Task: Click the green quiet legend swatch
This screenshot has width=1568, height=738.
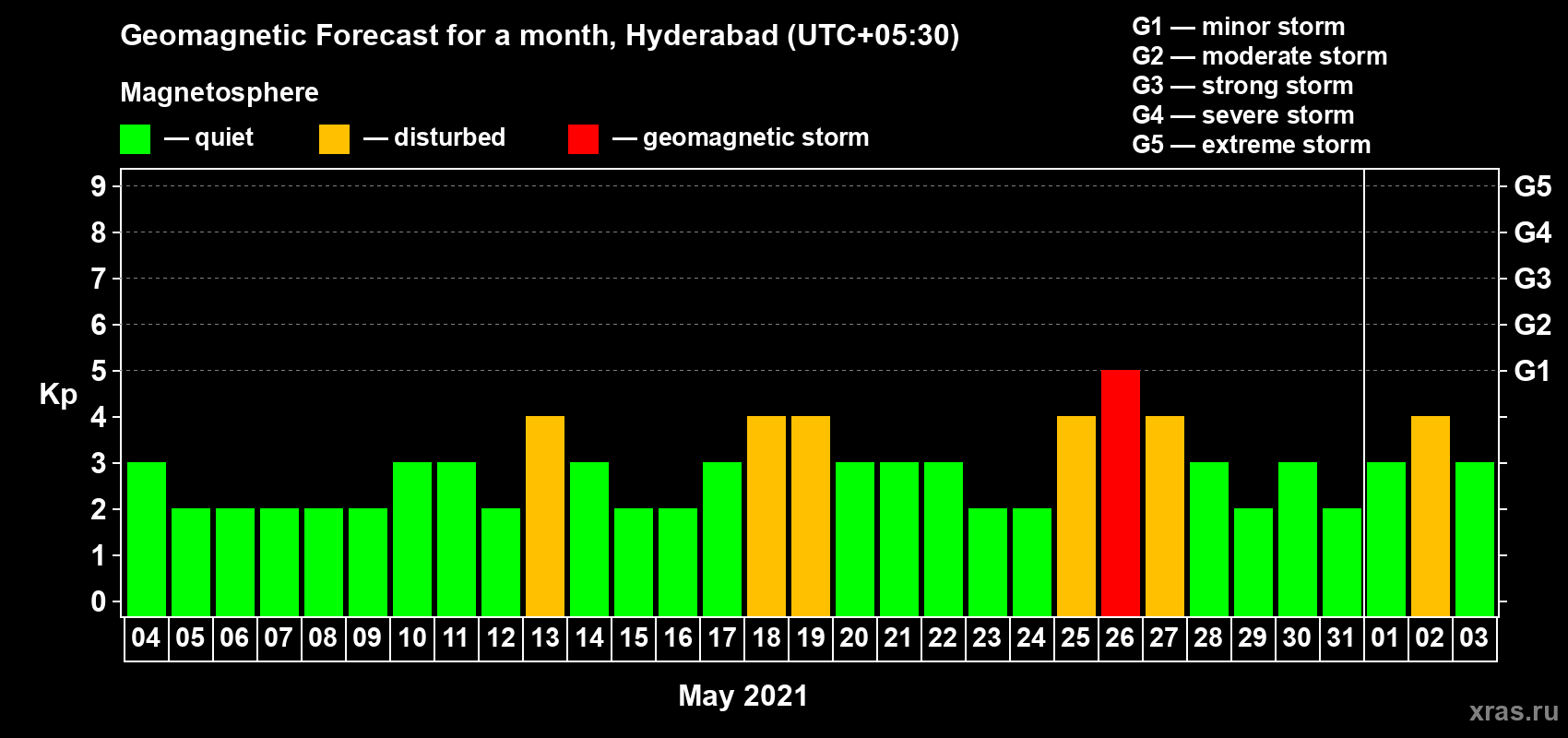Action: (135, 139)
